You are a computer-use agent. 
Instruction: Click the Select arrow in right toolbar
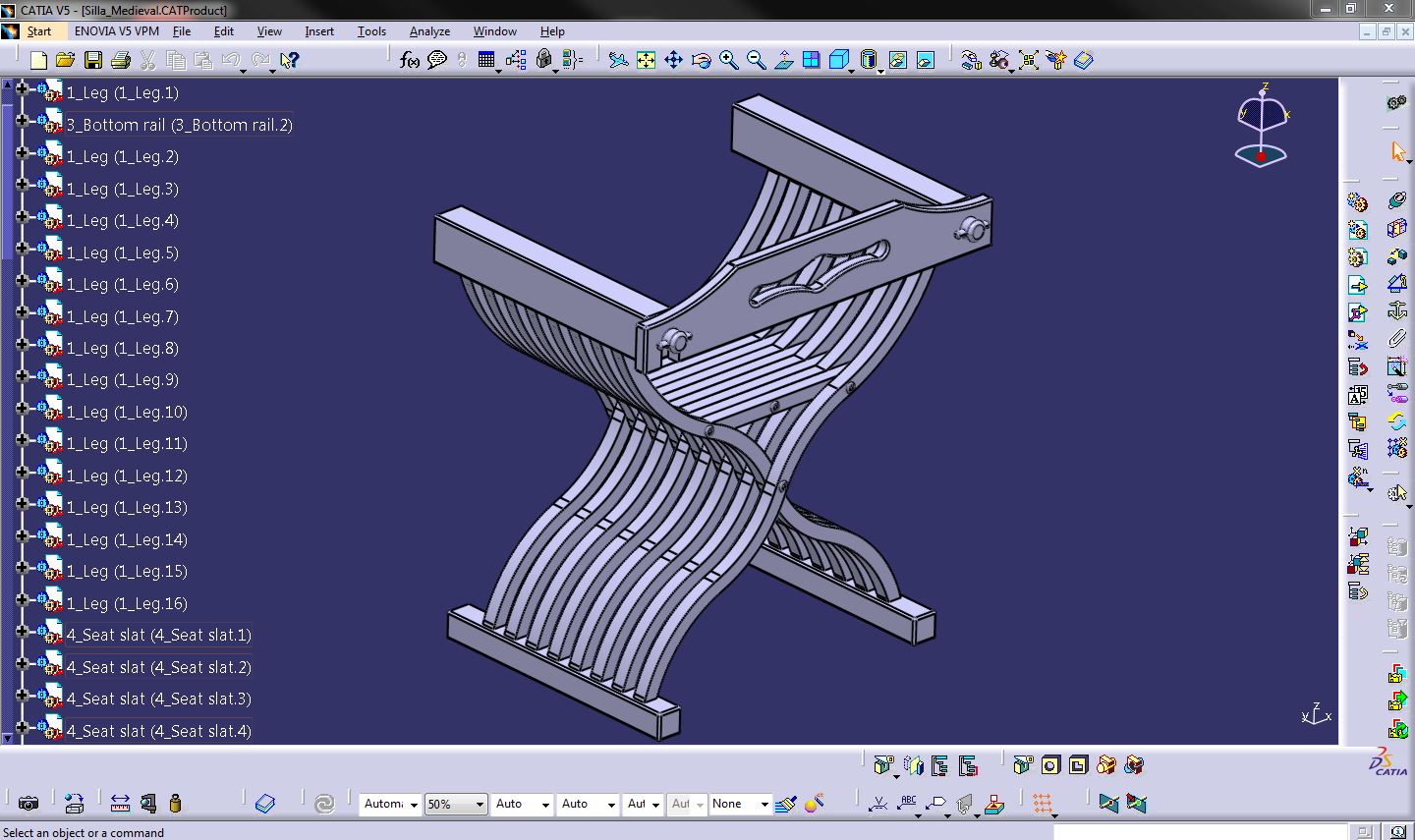(1397, 152)
